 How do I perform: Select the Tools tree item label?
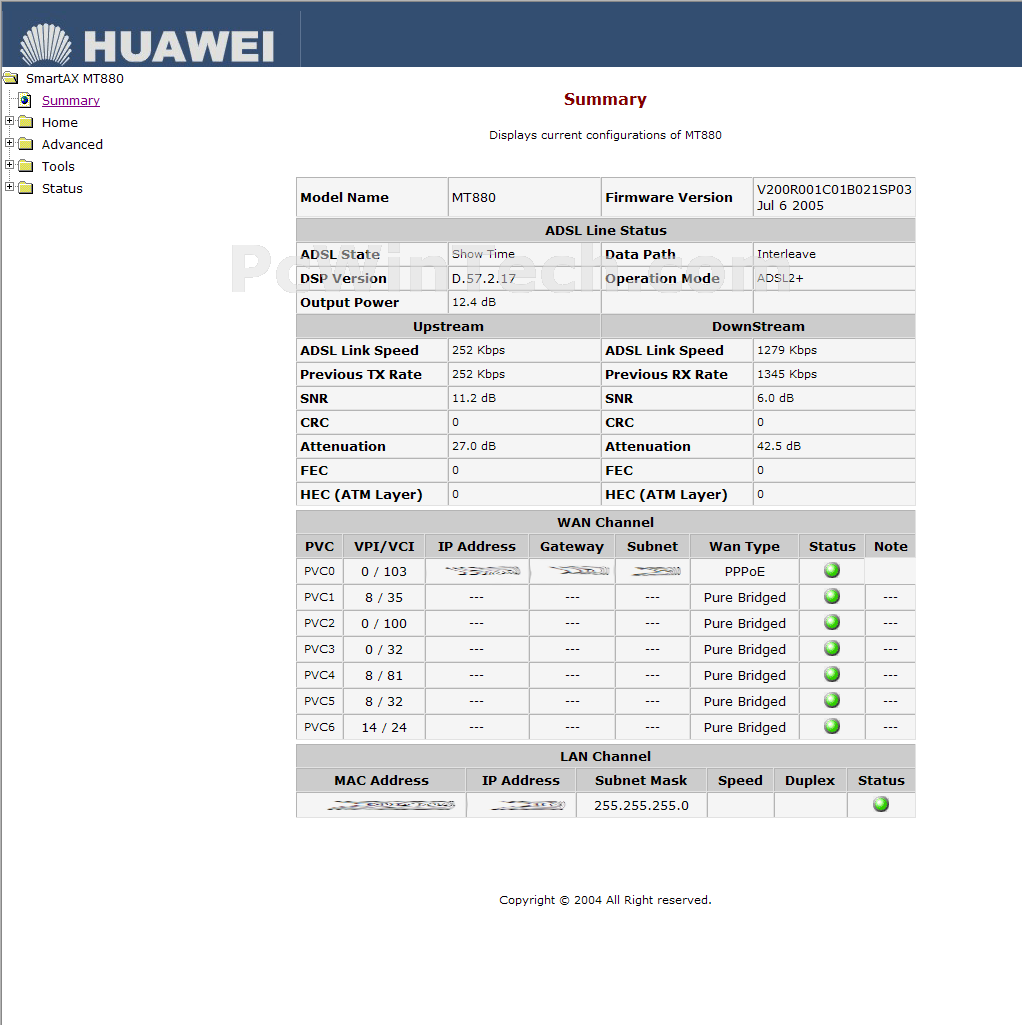pyautogui.click(x=58, y=166)
